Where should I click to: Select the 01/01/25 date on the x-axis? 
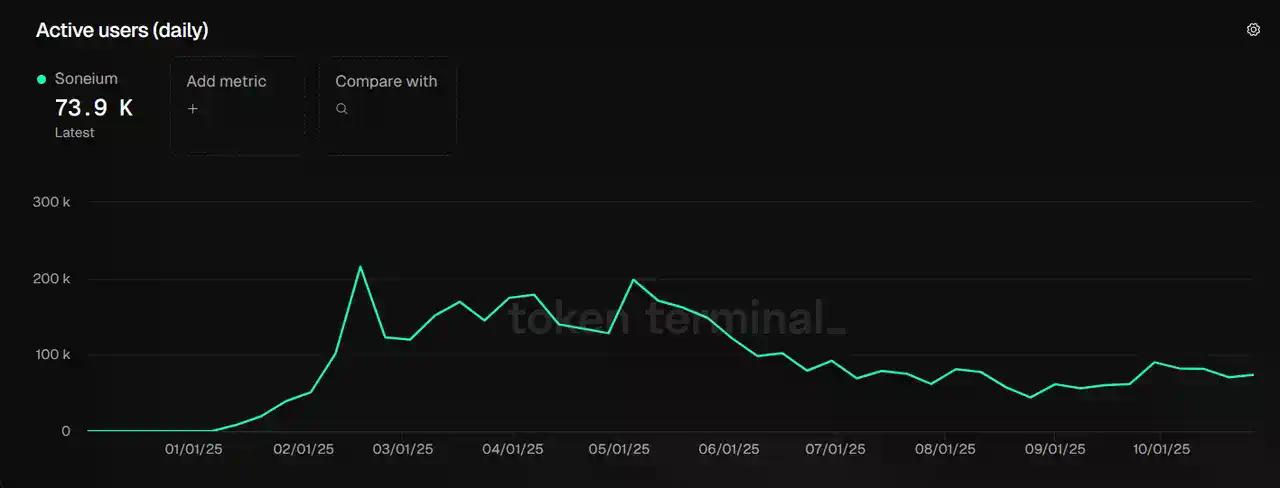194,450
